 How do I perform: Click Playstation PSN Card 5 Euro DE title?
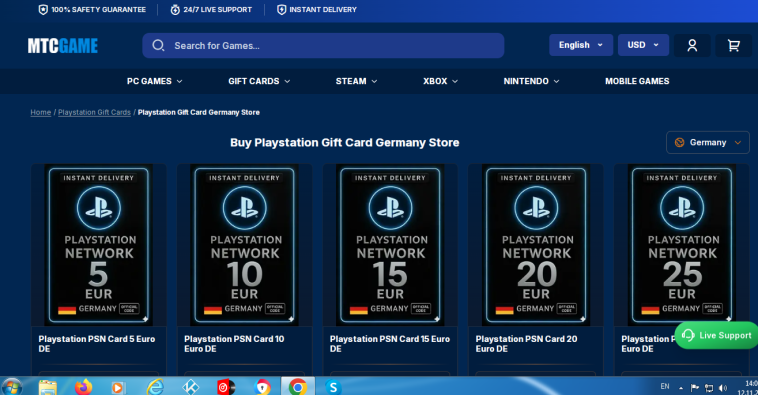pos(97,344)
